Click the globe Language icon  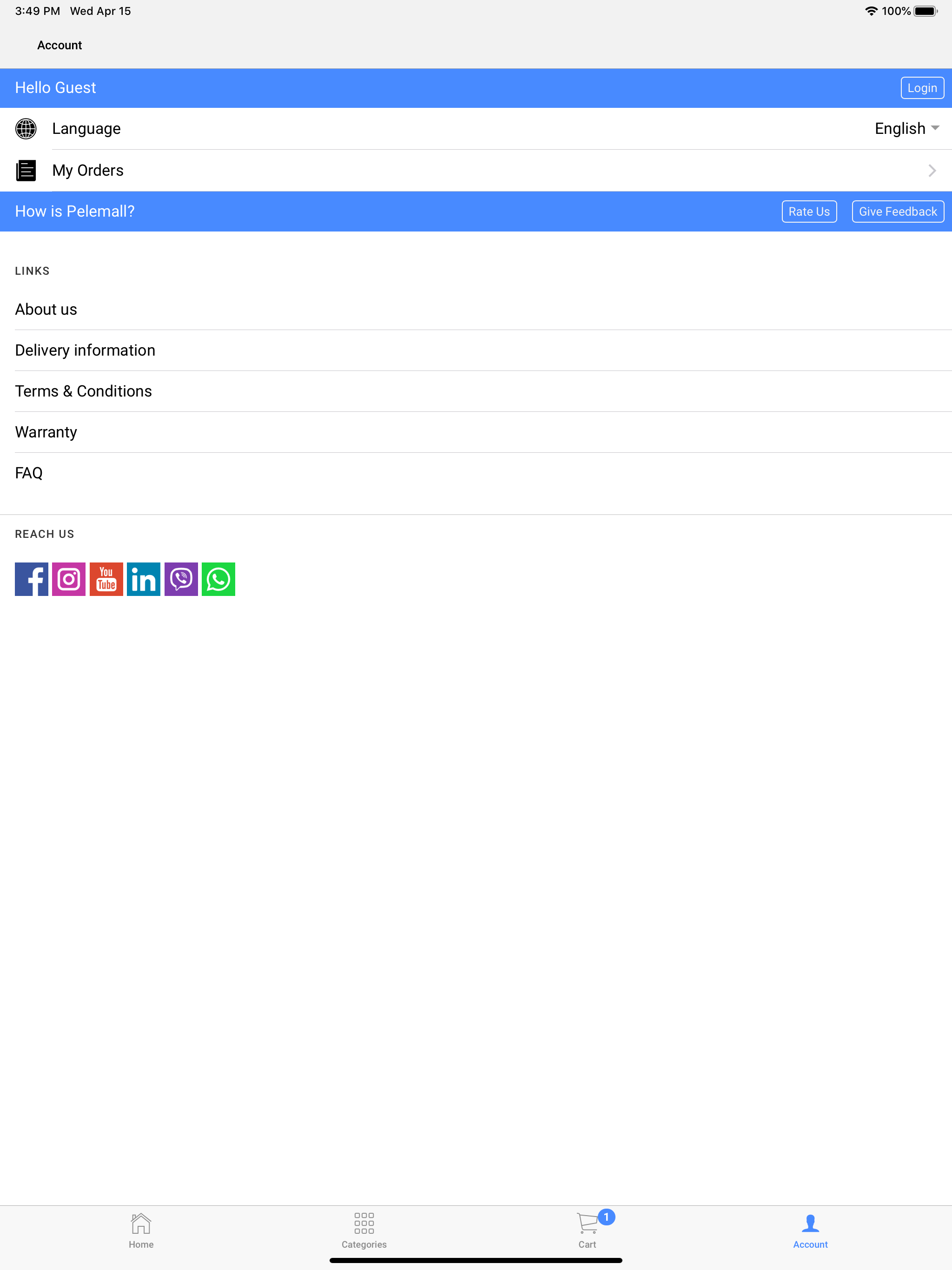[25, 129]
